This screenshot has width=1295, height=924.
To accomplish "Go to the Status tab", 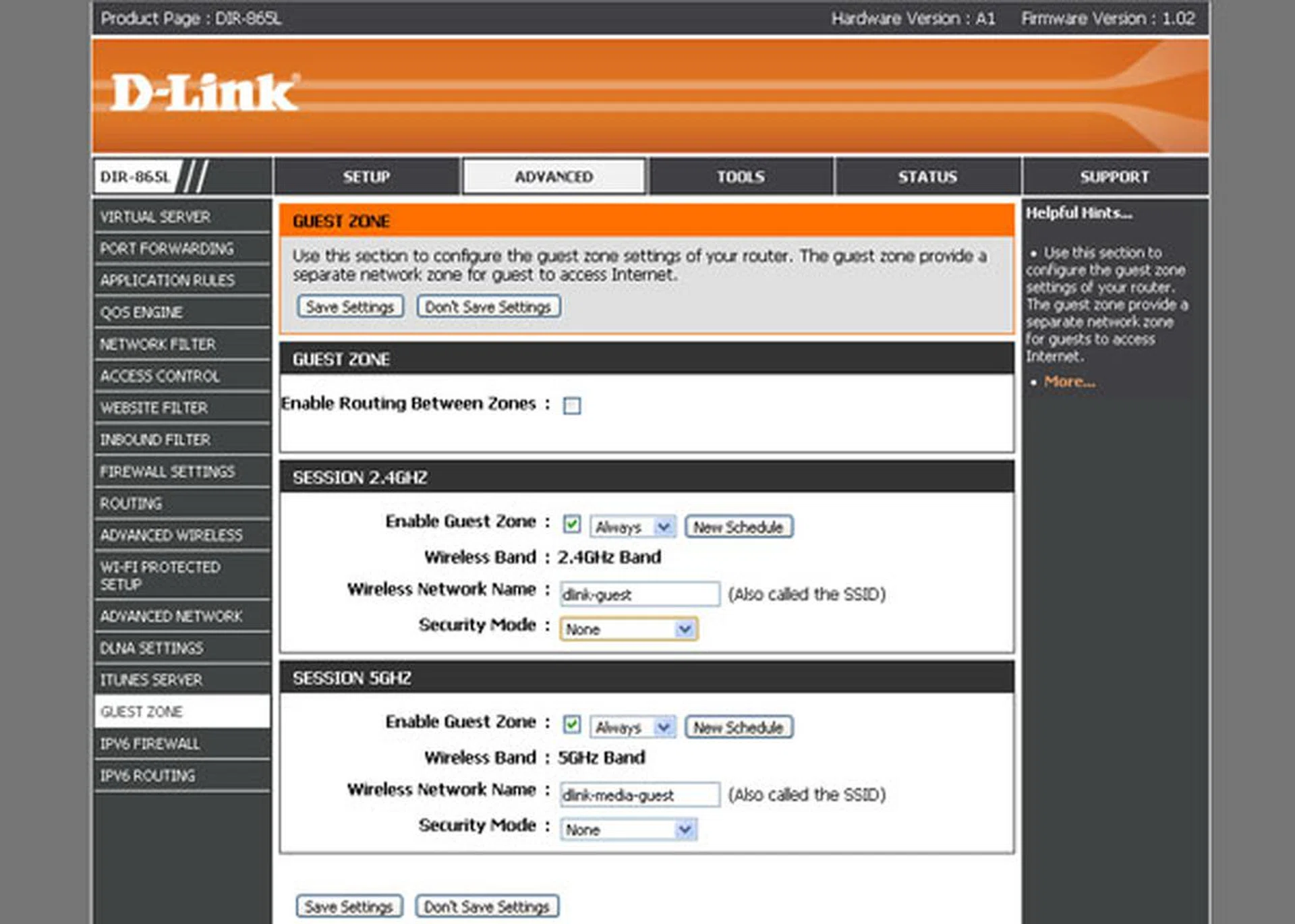I will click(927, 177).
